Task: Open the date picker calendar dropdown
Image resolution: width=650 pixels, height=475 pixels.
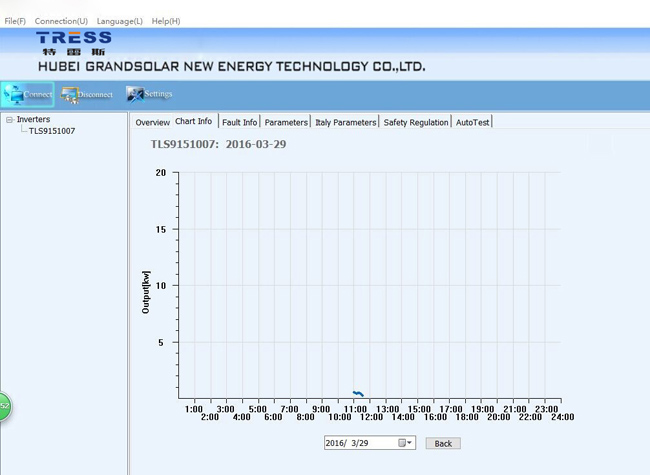Action: tap(406, 443)
